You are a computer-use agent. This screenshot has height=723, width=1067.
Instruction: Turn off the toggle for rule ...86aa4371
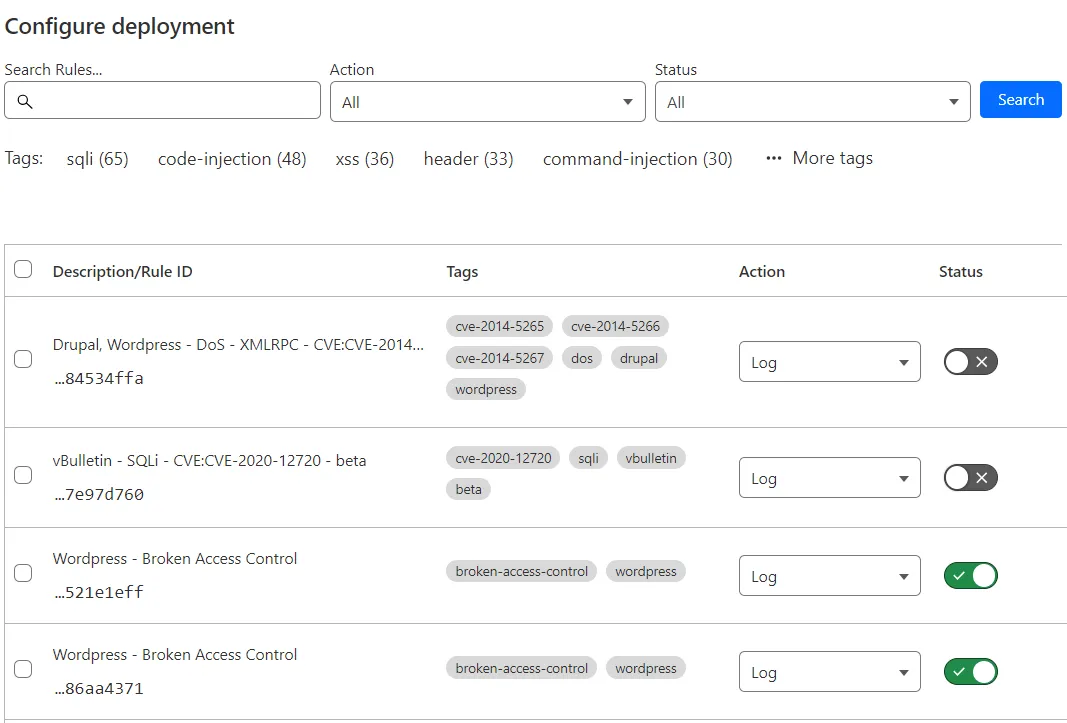970,671
